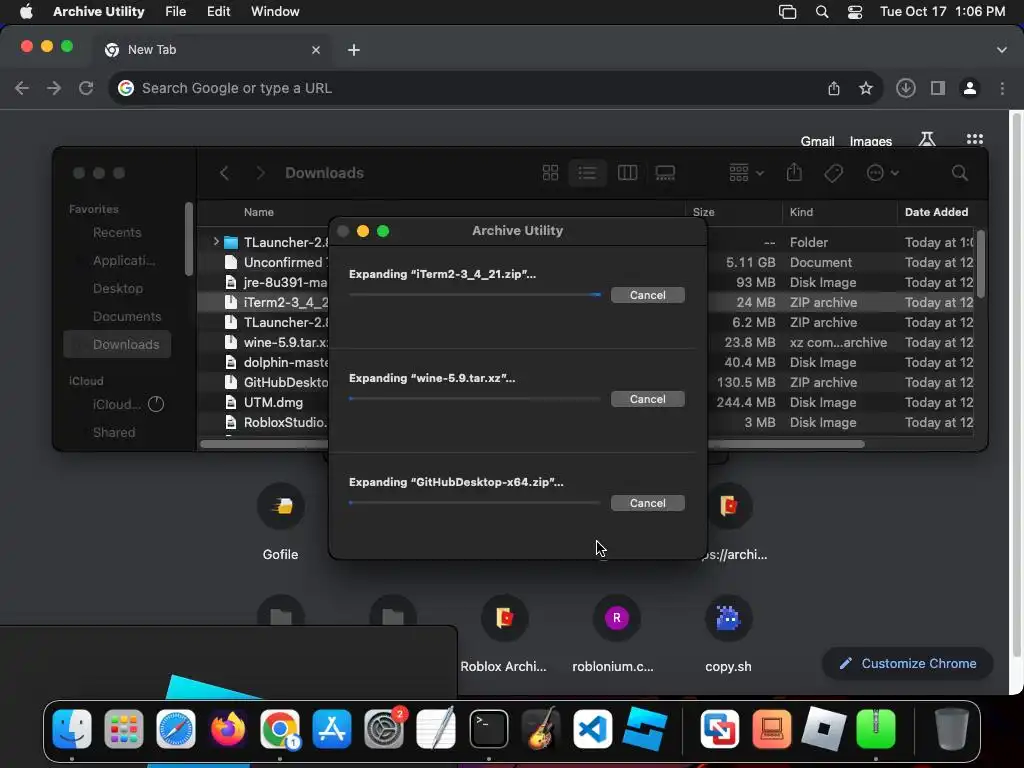Open the File menu in menu bar
This screenshot has width=1024, height=768.
175,11
